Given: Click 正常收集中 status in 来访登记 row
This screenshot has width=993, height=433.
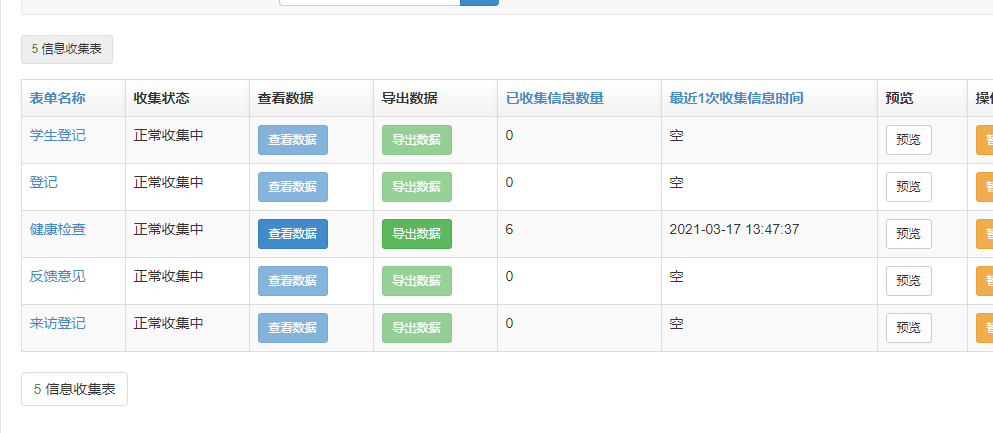Looking at the screenshot, I should [168, 323].
